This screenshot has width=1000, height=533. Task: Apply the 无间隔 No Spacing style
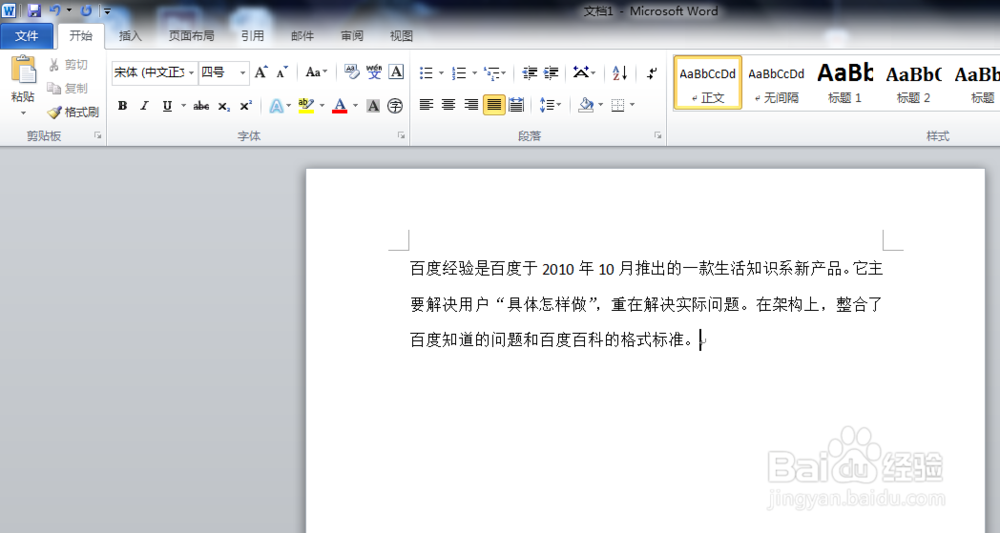776,82
